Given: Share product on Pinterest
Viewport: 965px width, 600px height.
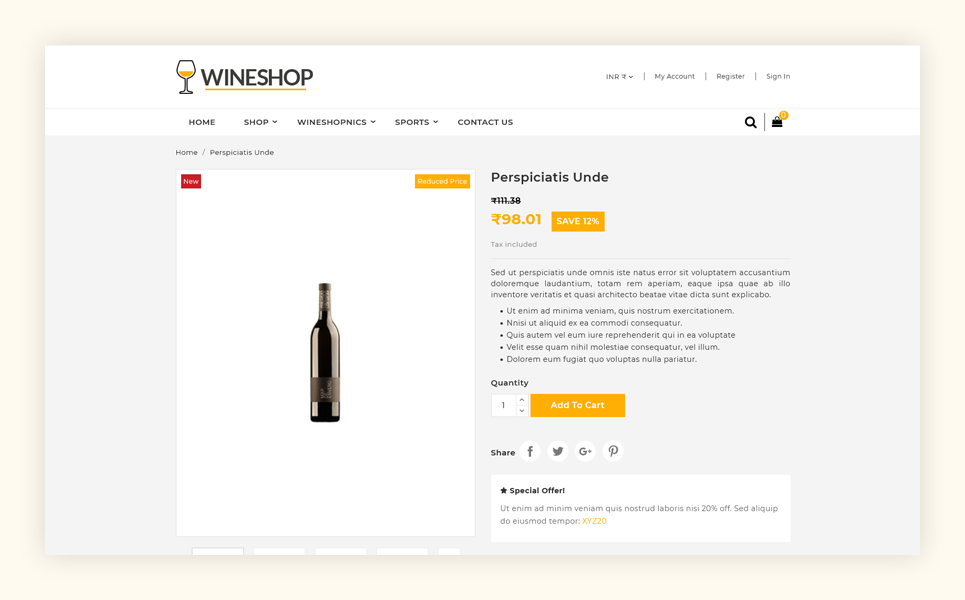Looking at the screenshot, I should click(613, 451).
